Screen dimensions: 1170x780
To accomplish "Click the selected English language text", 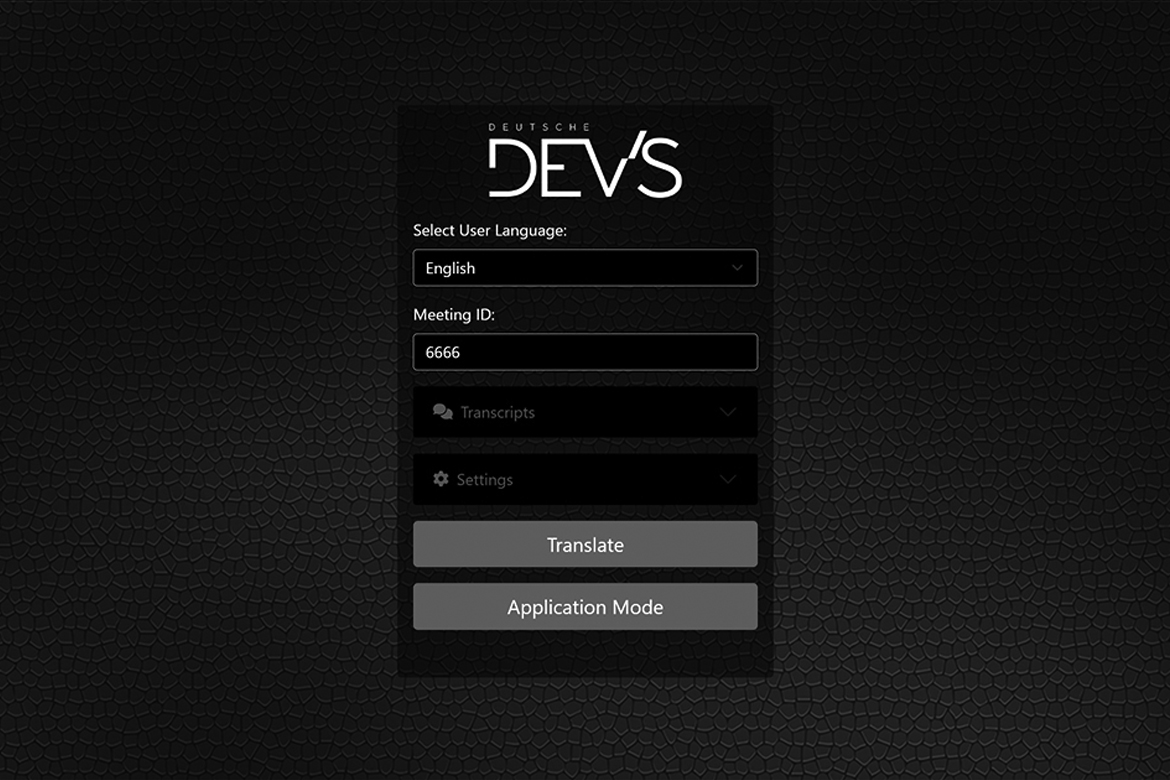I will point(450,268).
